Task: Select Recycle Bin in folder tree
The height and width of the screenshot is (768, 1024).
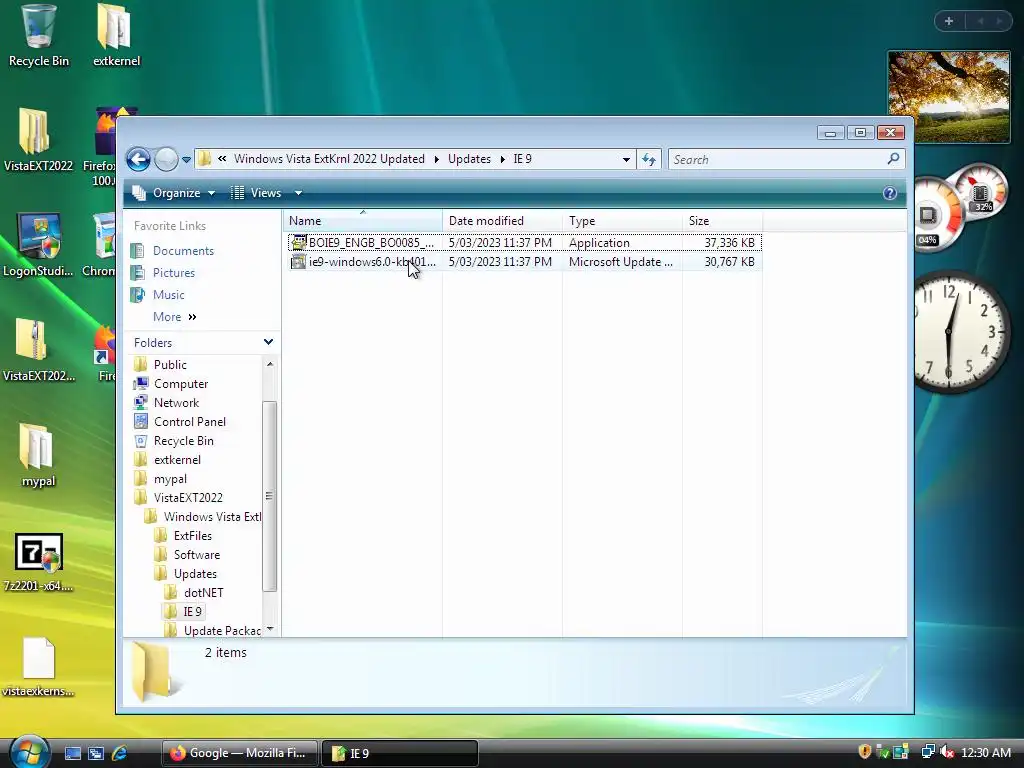Action: coord(184,441)
